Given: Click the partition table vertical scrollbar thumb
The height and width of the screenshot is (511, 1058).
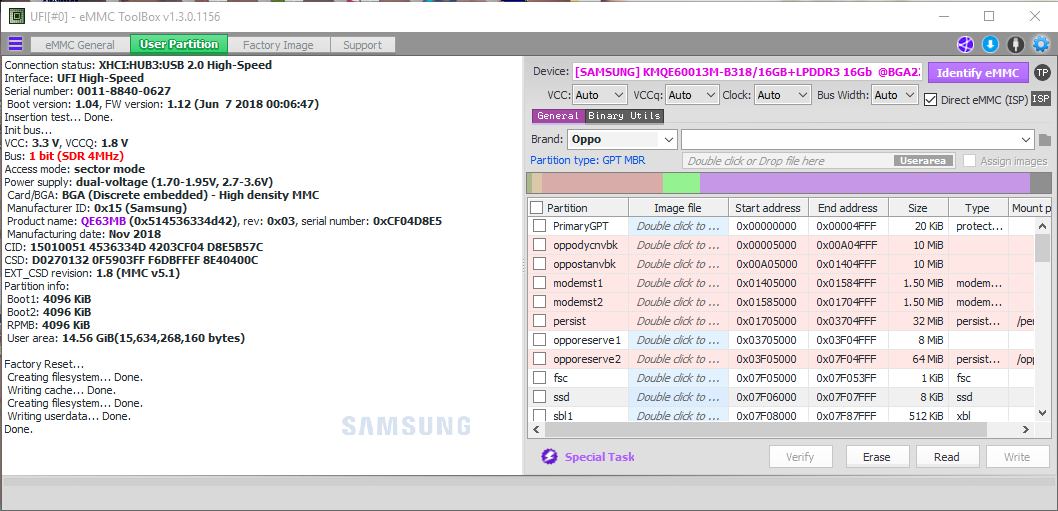Looking at the screenshot, I should tap(1042, 246).
